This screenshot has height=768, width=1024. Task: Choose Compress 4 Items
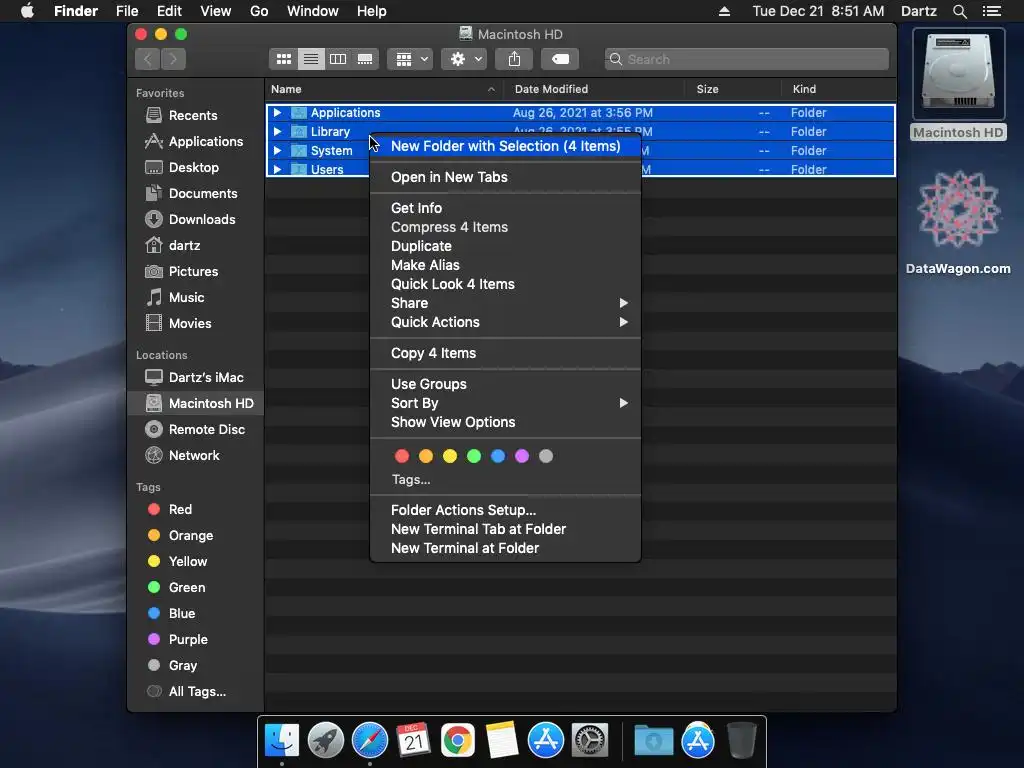(505, 227)
